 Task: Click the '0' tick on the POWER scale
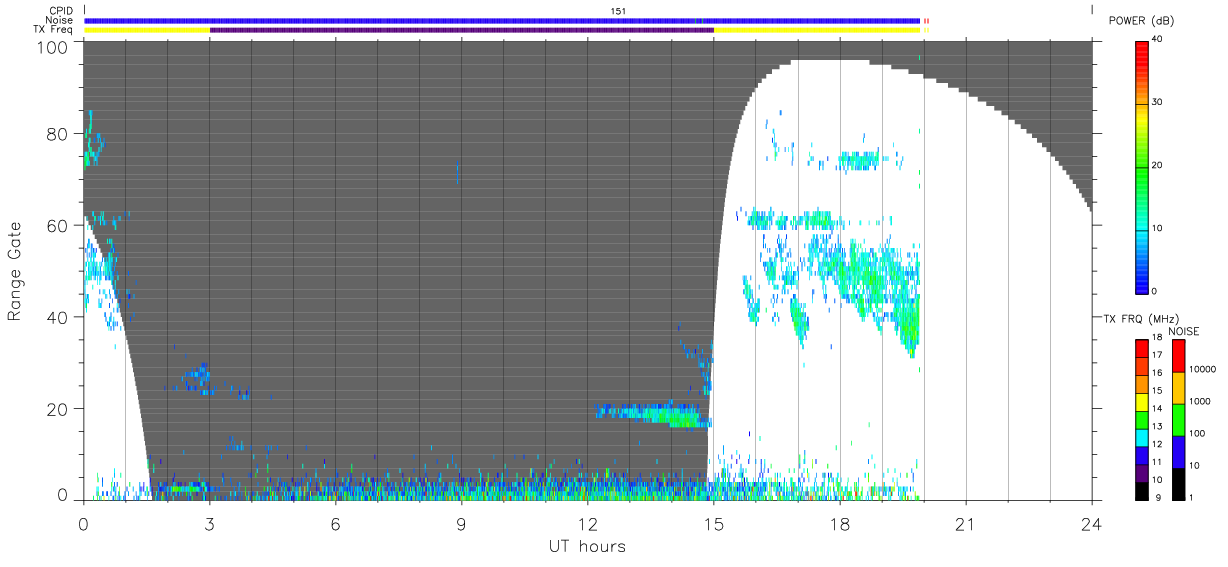1156,291
